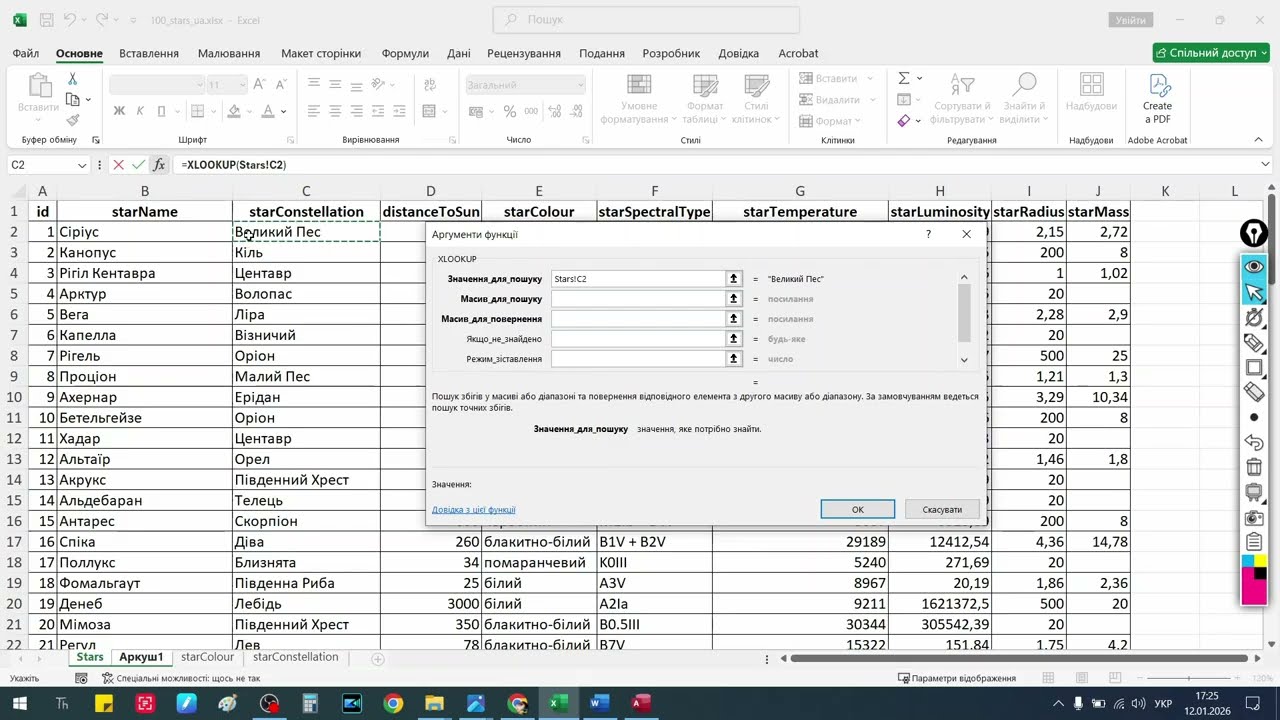Switch to the starColour sheet tab

[207, 657]
